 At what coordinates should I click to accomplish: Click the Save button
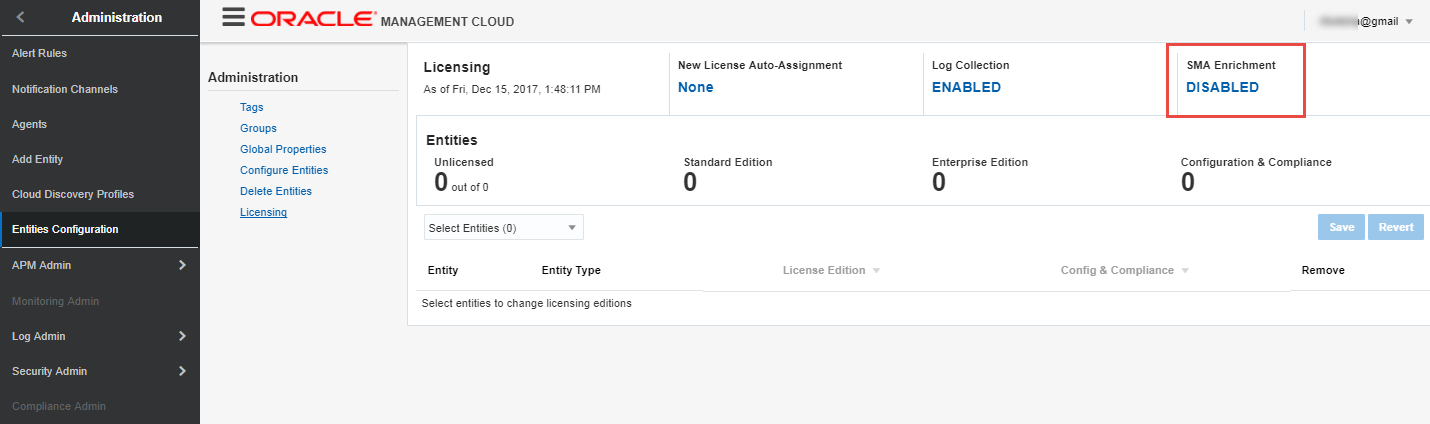[1342, 227]
